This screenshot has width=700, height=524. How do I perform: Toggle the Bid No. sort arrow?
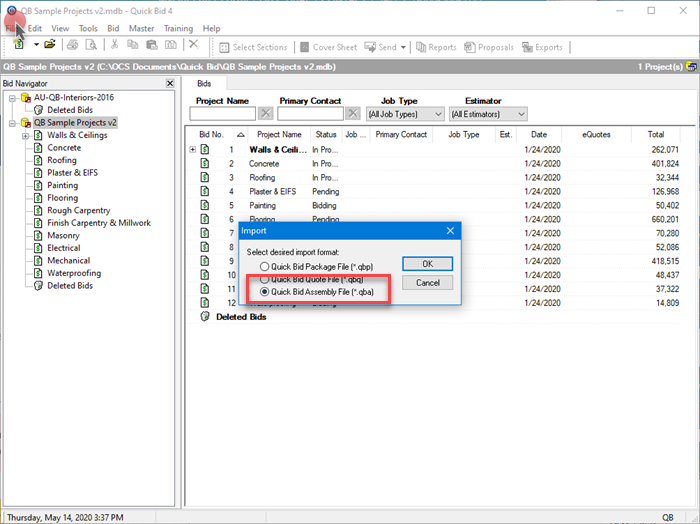tap(241, 135)
